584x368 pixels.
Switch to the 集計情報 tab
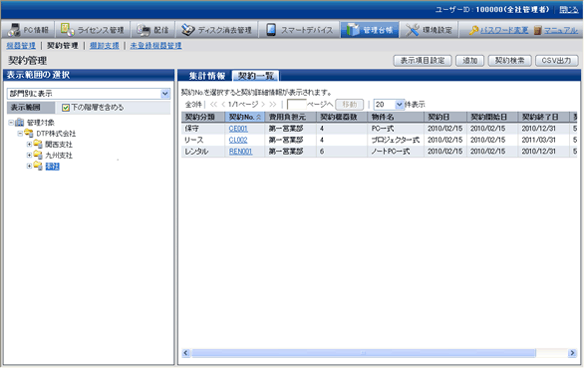[x=207, y=76]
